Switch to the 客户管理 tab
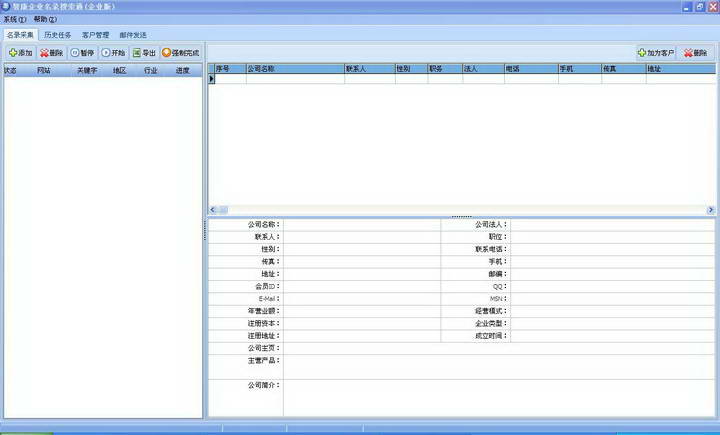The image size is (720, 435). (x=96, y=34)
